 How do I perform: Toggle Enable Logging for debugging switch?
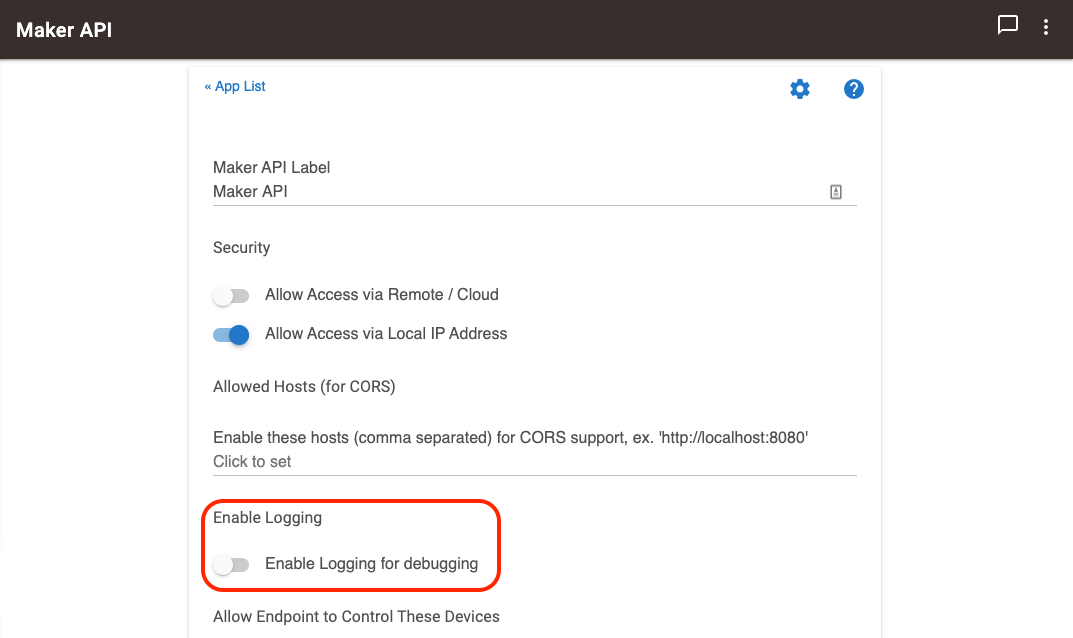pyautogui.click(x=231, y=565)
